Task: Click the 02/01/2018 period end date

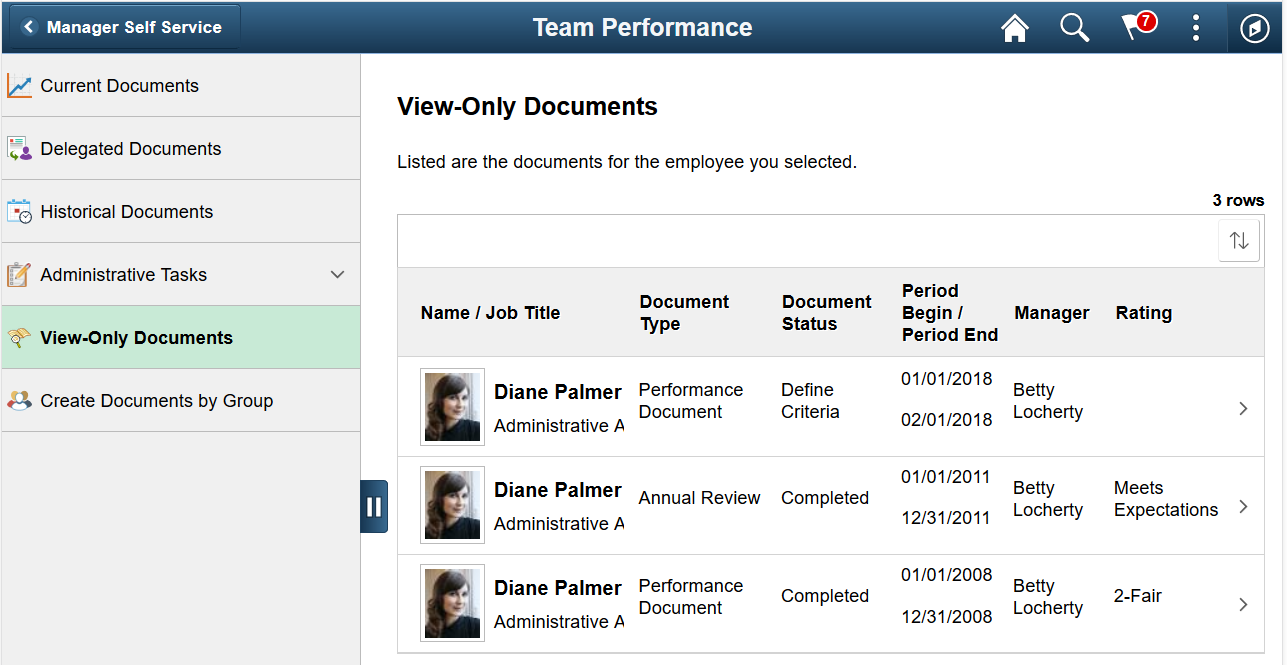Action: tap(947, 420)
